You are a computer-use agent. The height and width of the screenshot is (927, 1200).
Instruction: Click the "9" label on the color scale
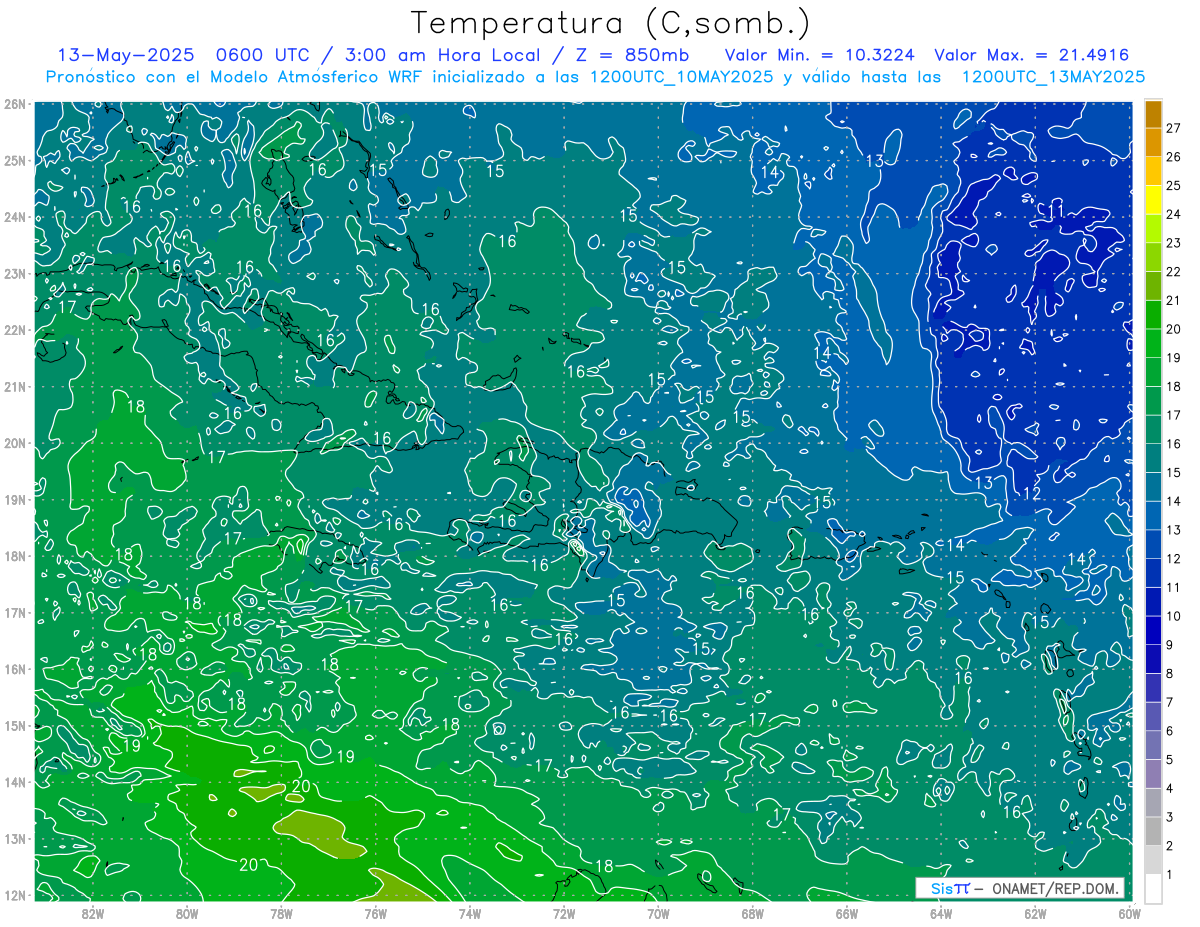pos(1170,645)
